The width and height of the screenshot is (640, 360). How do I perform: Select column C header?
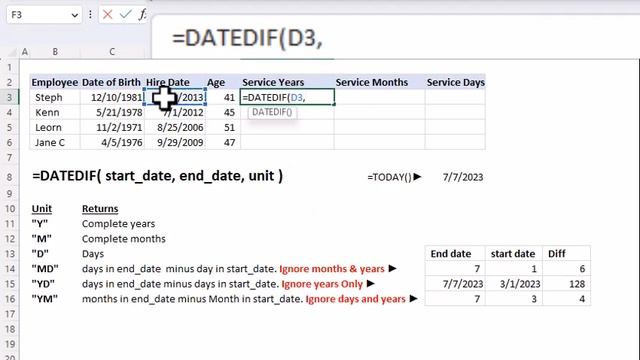click(112, 52)
